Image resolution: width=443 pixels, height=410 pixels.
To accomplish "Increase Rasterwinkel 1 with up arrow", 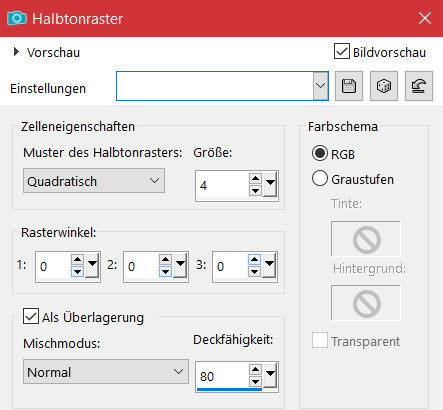I will (x=77, y=259).
